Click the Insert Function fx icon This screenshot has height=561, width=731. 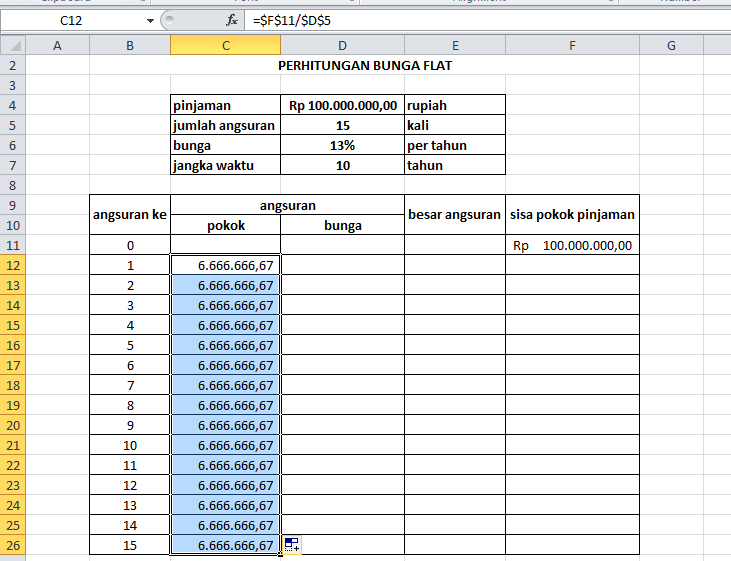pyautogui.click(x=232, y=20)
